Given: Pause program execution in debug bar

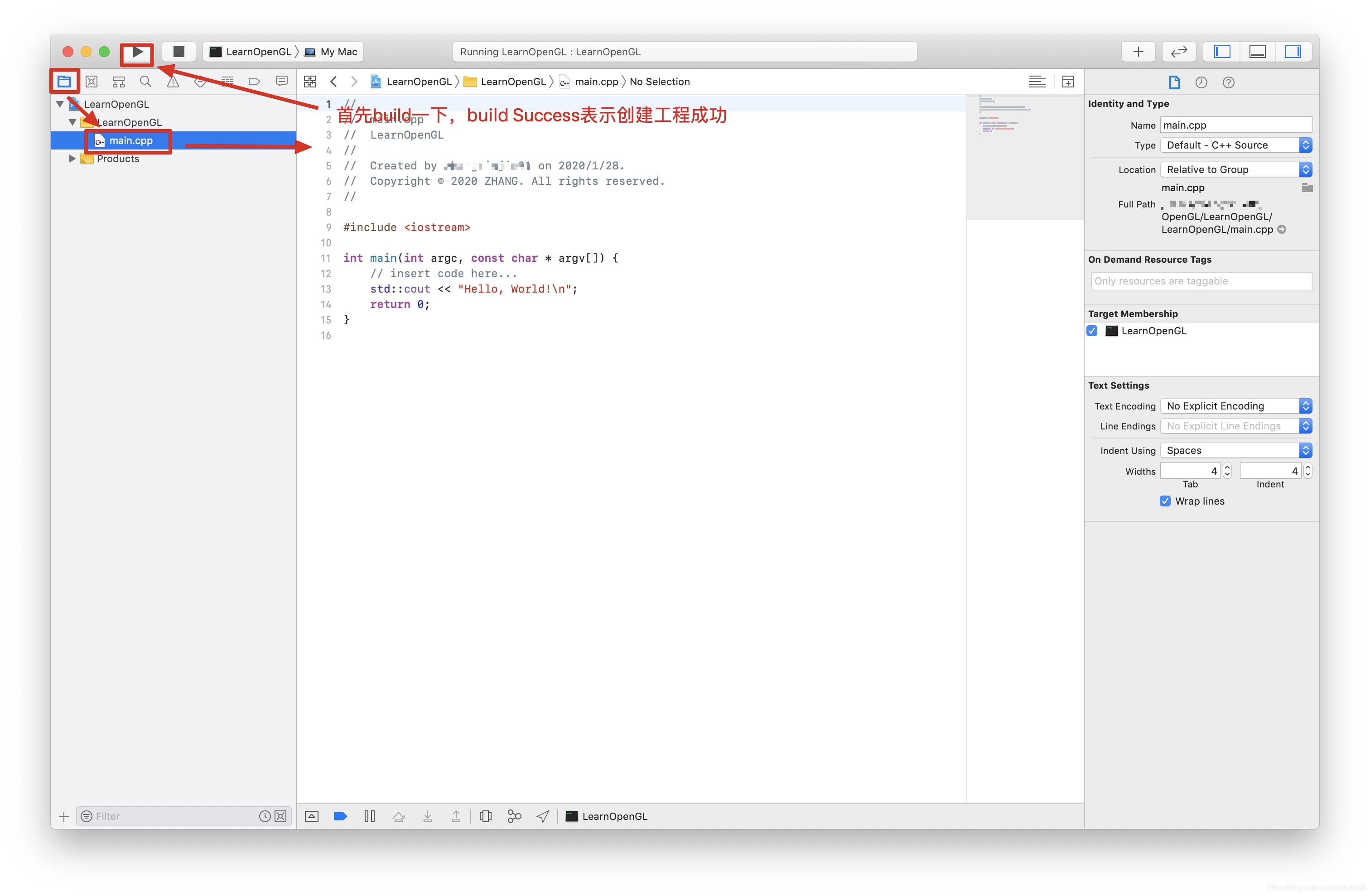Looking at the screenshot, I should [x=370, y=816].
